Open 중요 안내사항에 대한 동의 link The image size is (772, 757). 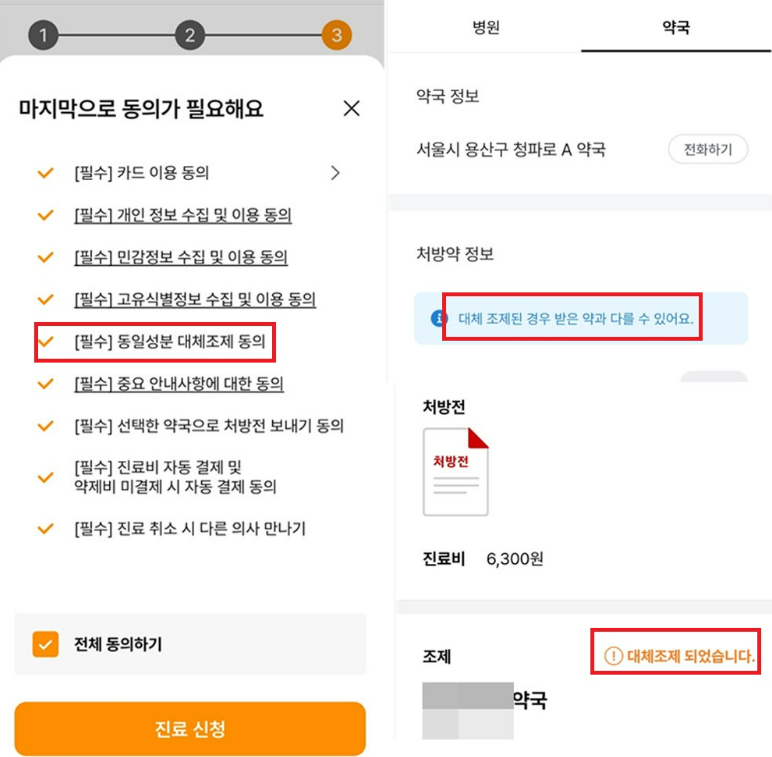pyautogui.click(x=179, y=383)
